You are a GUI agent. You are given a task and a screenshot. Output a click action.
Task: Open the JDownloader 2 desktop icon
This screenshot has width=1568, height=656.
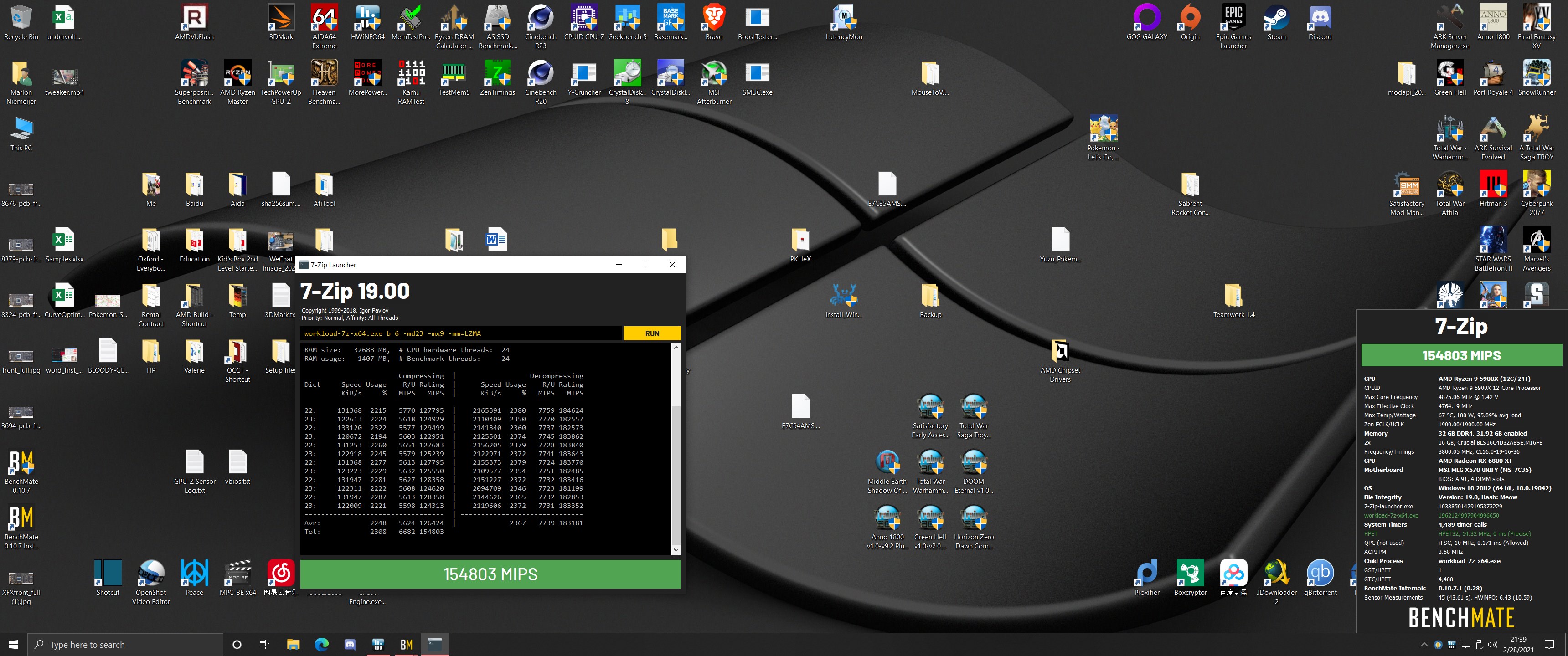[1276, 582]
